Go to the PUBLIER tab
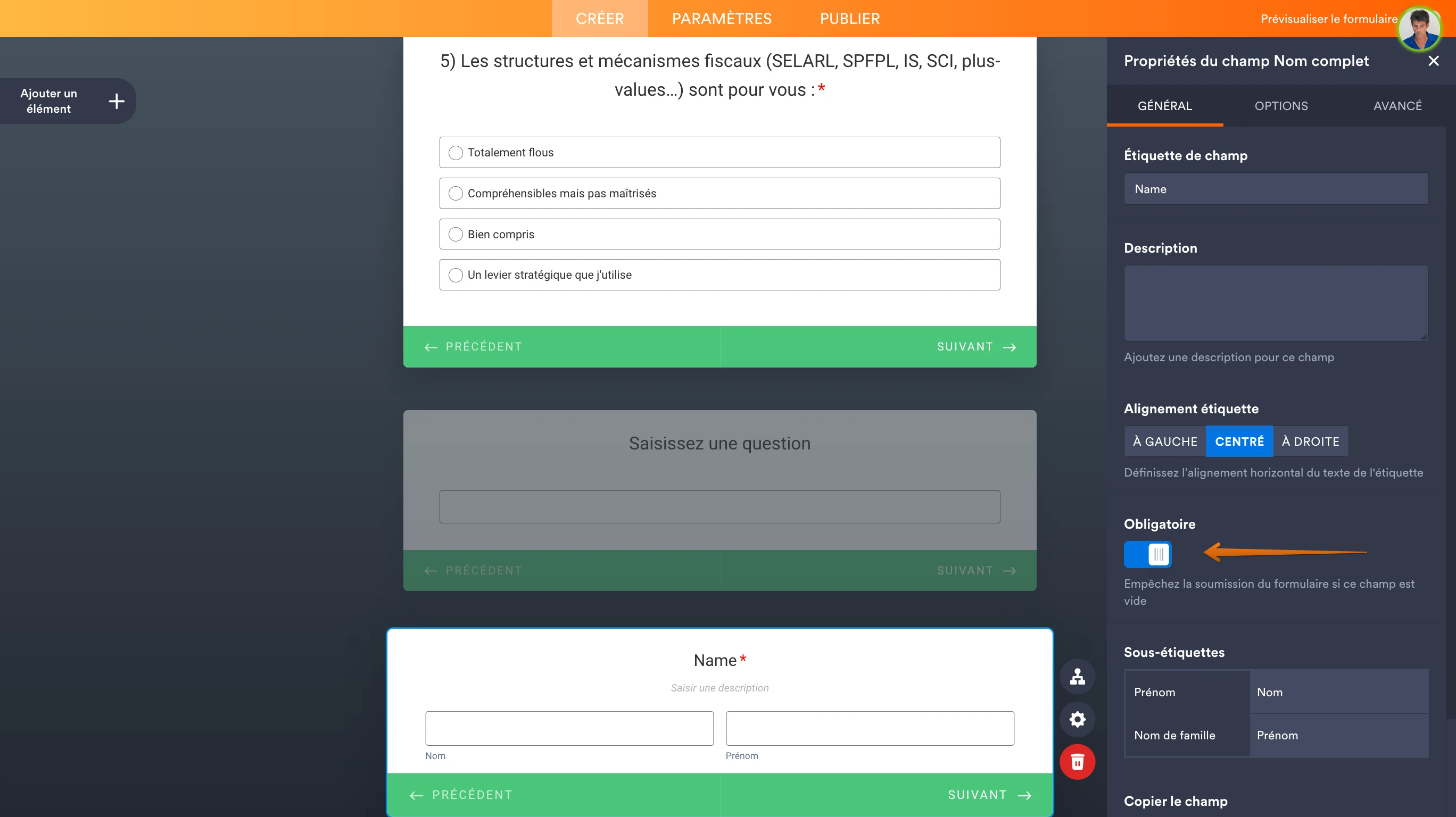The width and height of the screenshot is (1456, 817). [849, 19]
